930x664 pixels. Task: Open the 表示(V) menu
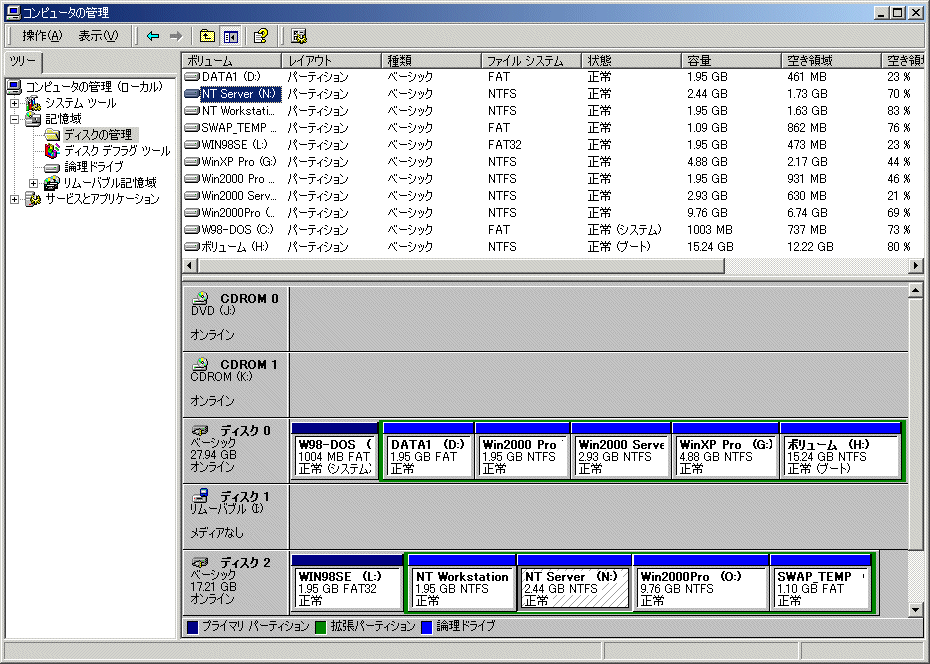coord(98,36)
